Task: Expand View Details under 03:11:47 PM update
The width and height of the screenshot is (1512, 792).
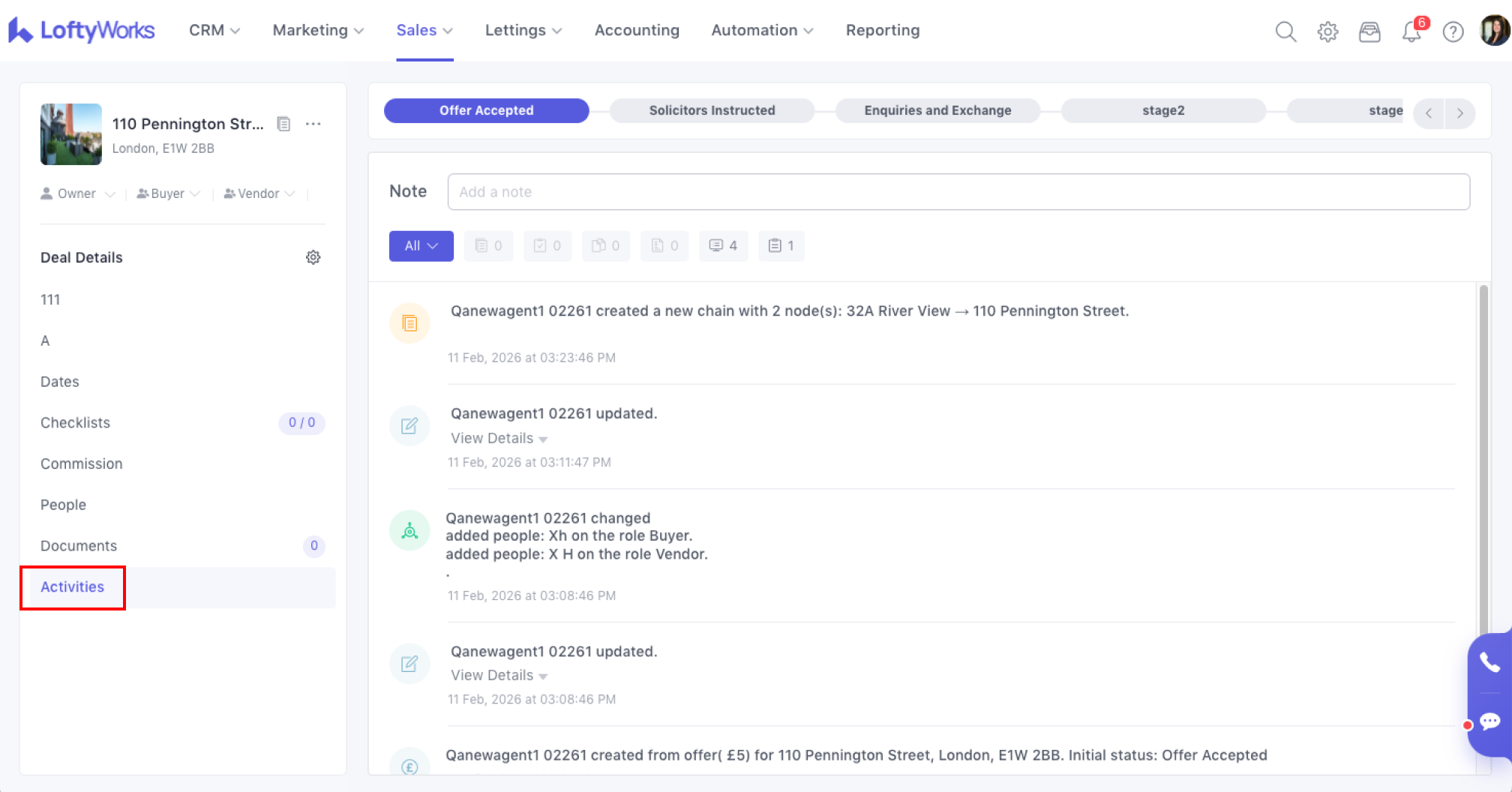Action: tap(499, 438)
